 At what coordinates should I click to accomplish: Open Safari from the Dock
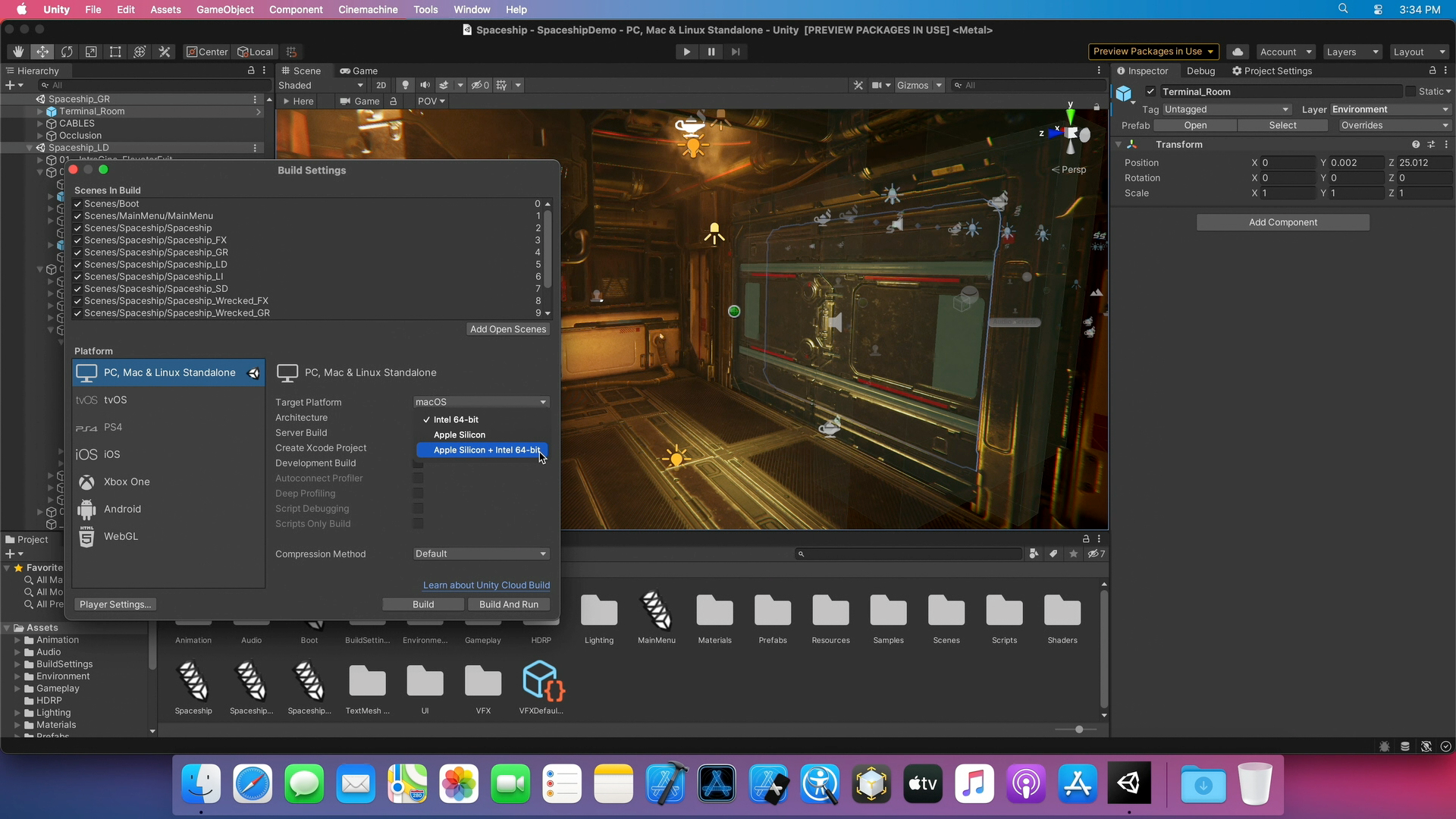[x=253, y=783]
